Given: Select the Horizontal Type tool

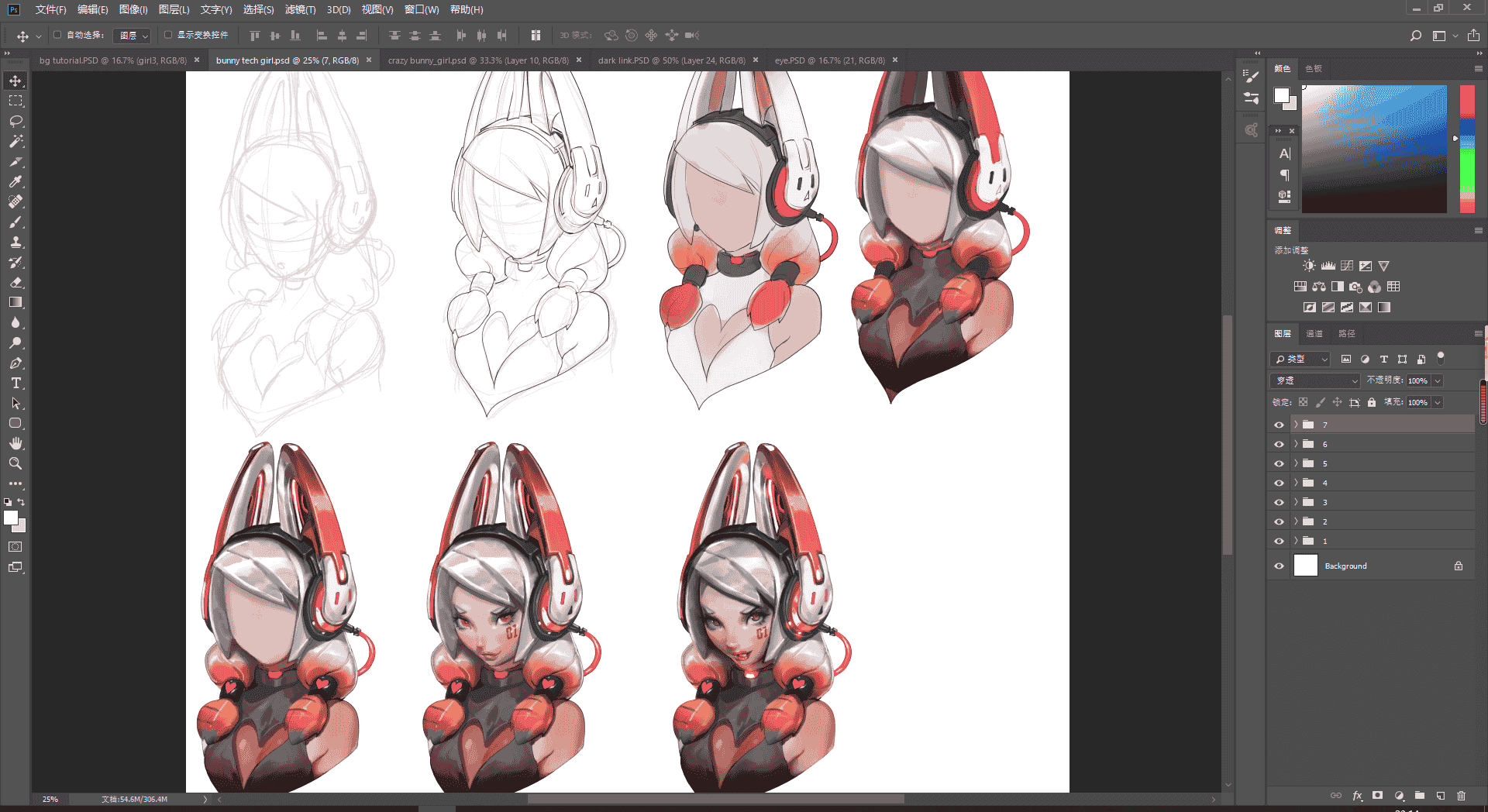Looking at the screenshot, I should (x=15, y=383).
